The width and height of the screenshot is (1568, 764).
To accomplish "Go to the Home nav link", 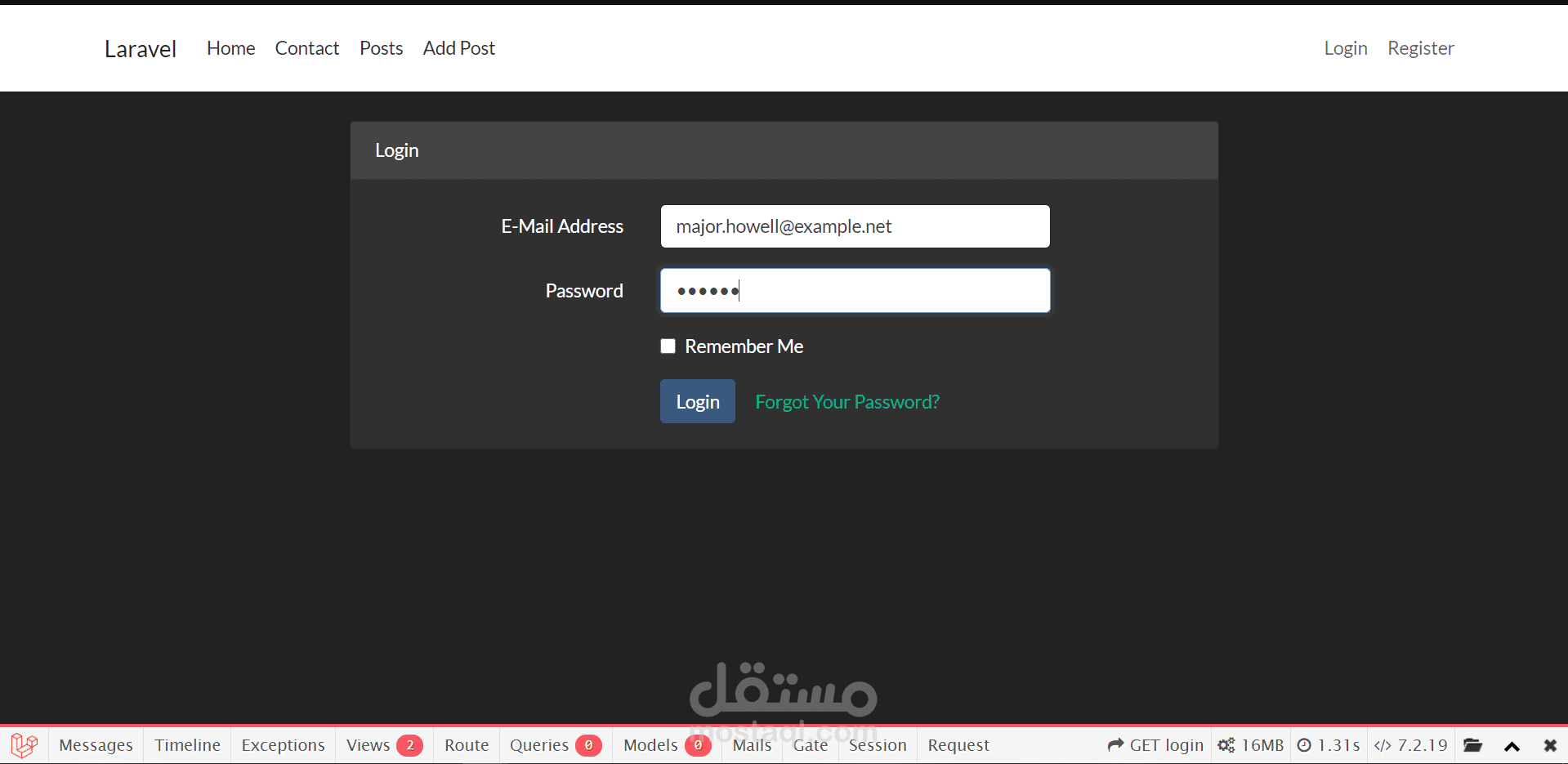I will pos(230,48).
